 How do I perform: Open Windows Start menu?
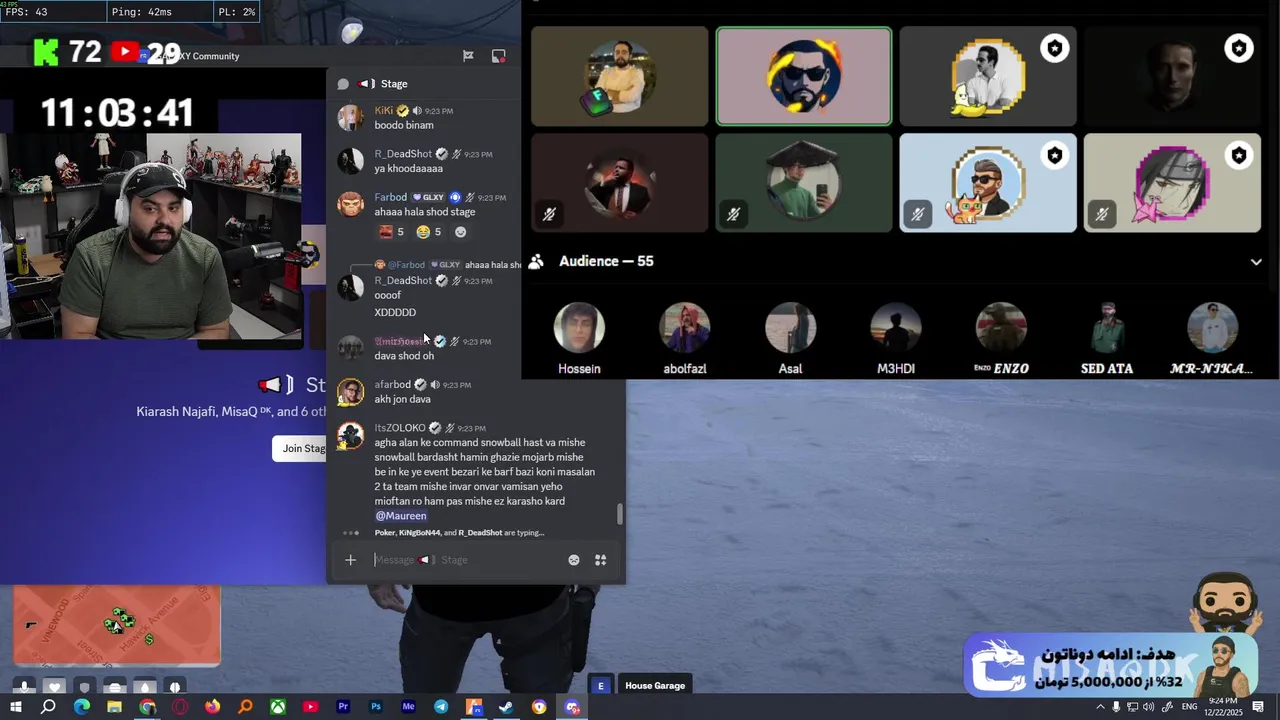[16, 707]
